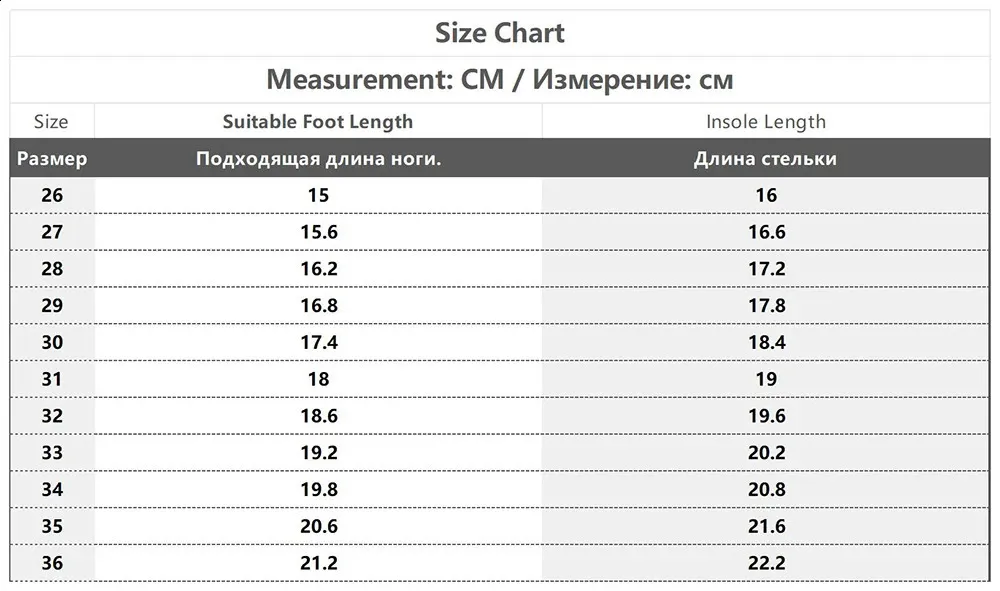Select size 32 cell
The image size is (1000, 591).
pos(52,416)
